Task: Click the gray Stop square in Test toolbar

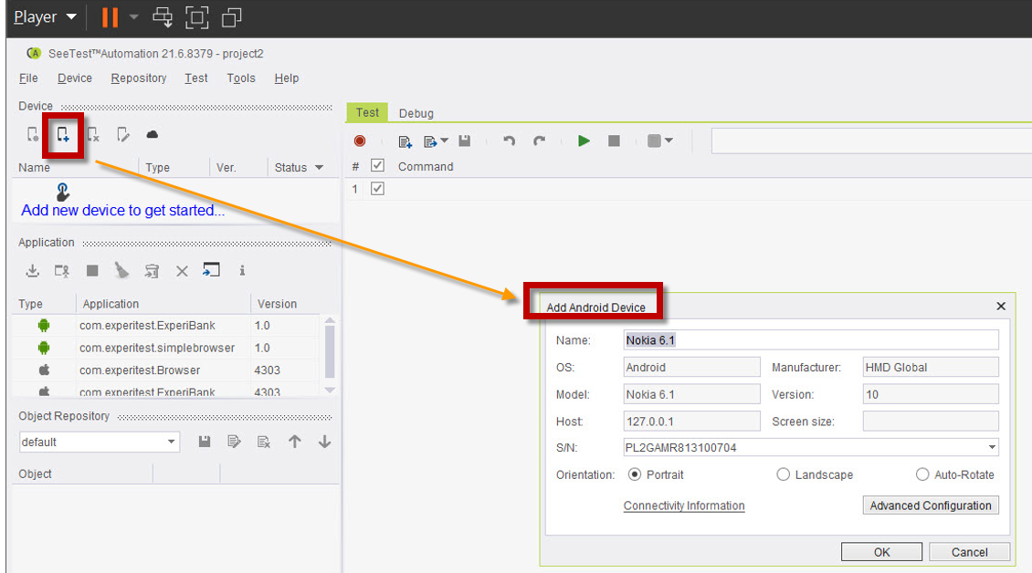Action: (x=613, y=141)
